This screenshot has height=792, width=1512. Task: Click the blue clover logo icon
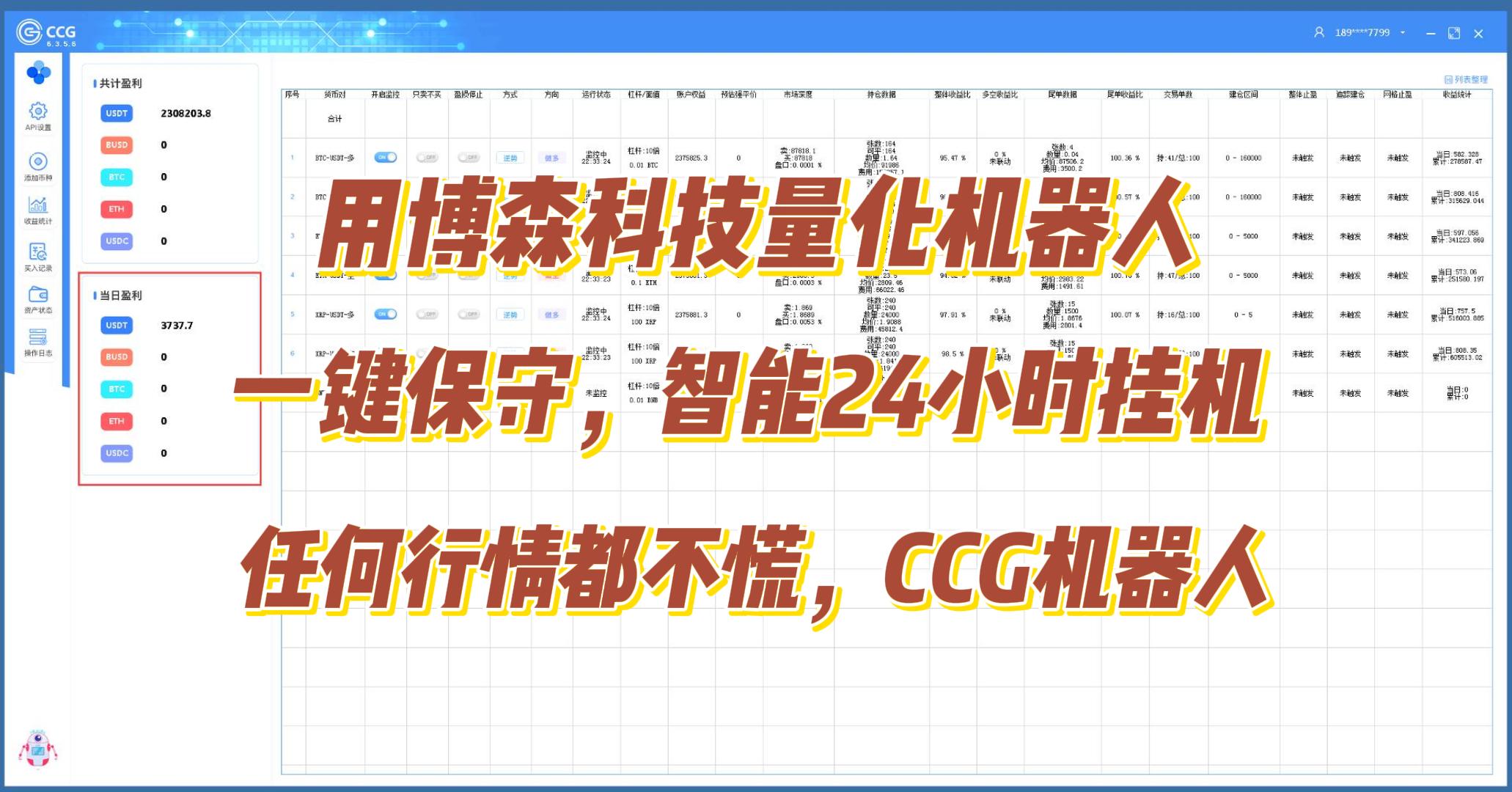tap(38, 73)
